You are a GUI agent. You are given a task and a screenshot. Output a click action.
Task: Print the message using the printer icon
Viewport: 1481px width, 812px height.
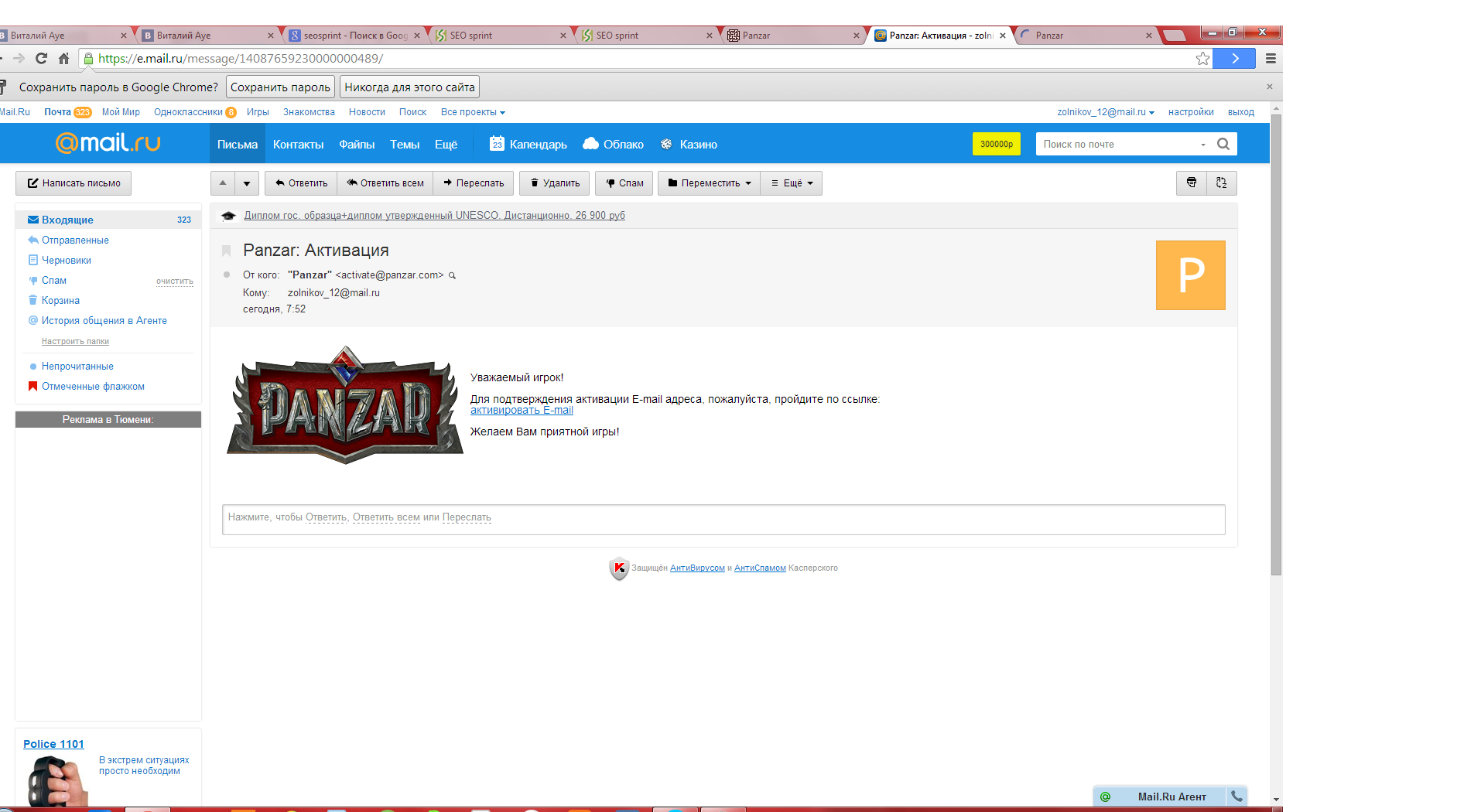1192,183
